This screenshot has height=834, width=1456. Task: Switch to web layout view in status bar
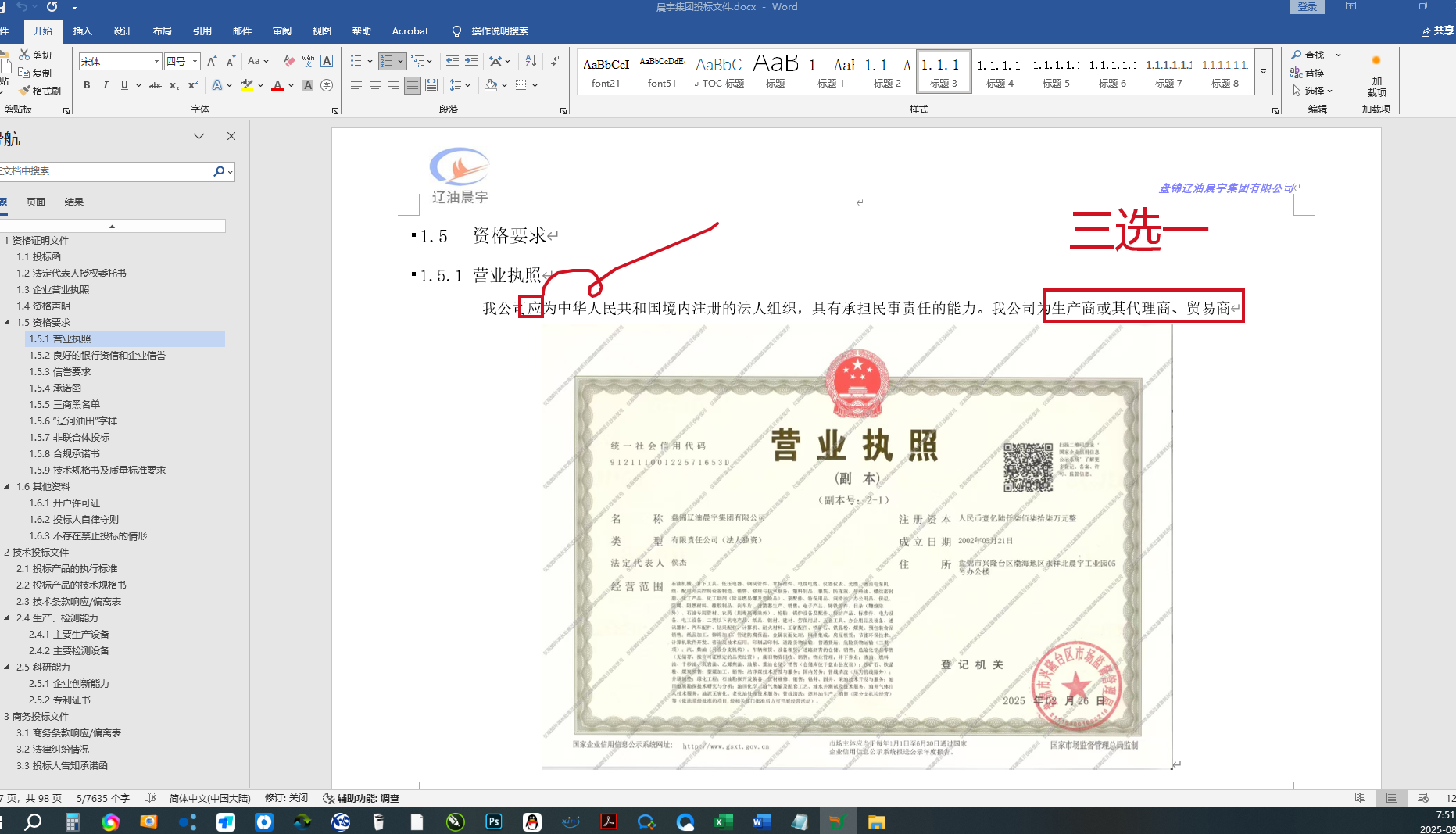pos(1422,798)
